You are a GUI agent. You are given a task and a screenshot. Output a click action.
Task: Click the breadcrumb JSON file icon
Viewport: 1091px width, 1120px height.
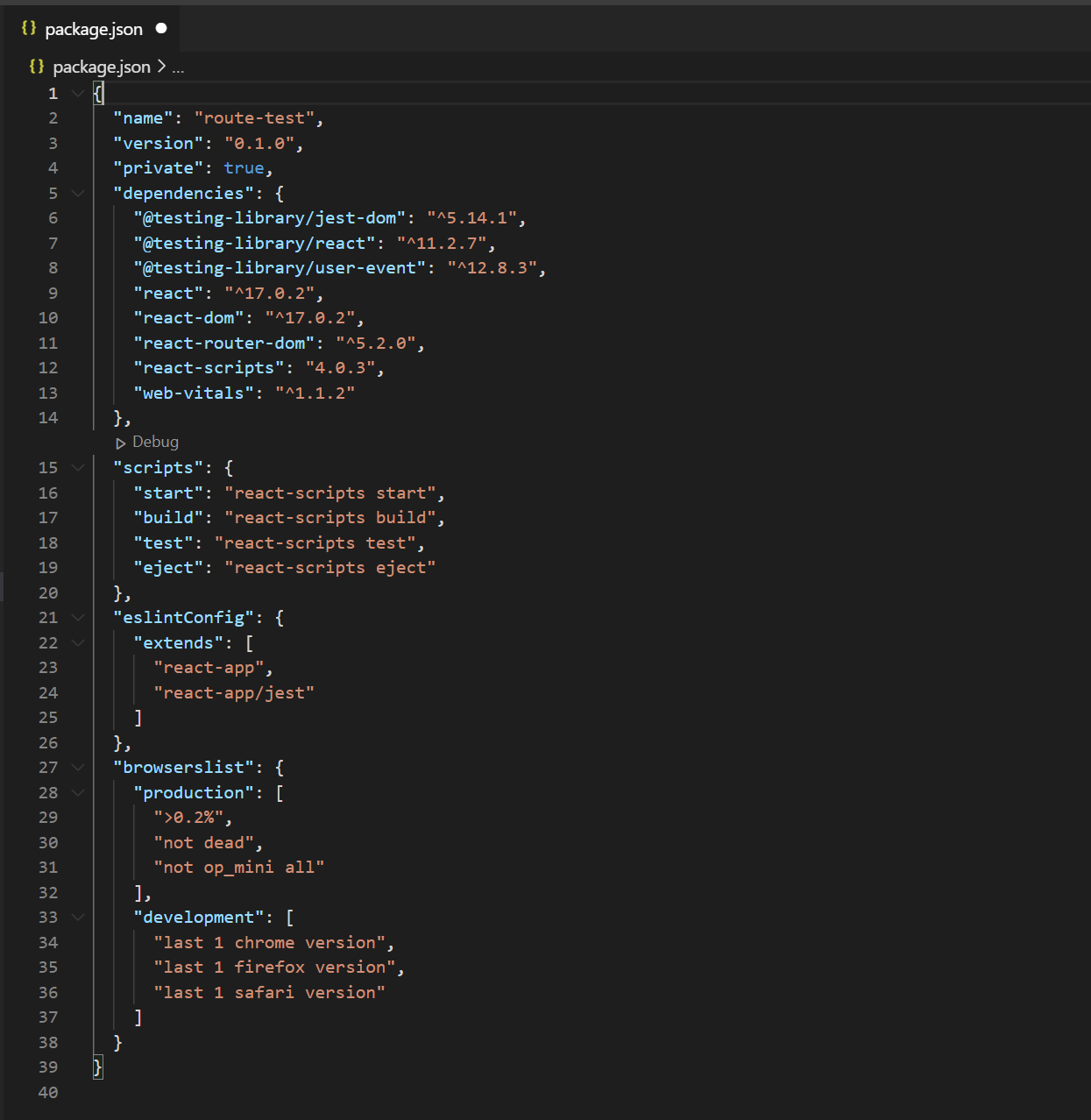click(x=37, y=67)
